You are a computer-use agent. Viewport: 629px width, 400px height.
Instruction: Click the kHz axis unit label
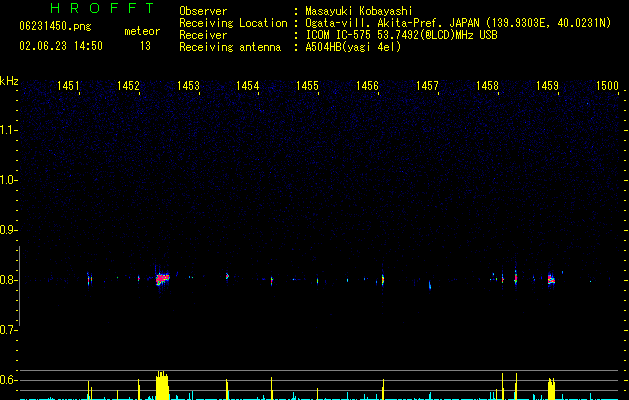tap(9, 81)
